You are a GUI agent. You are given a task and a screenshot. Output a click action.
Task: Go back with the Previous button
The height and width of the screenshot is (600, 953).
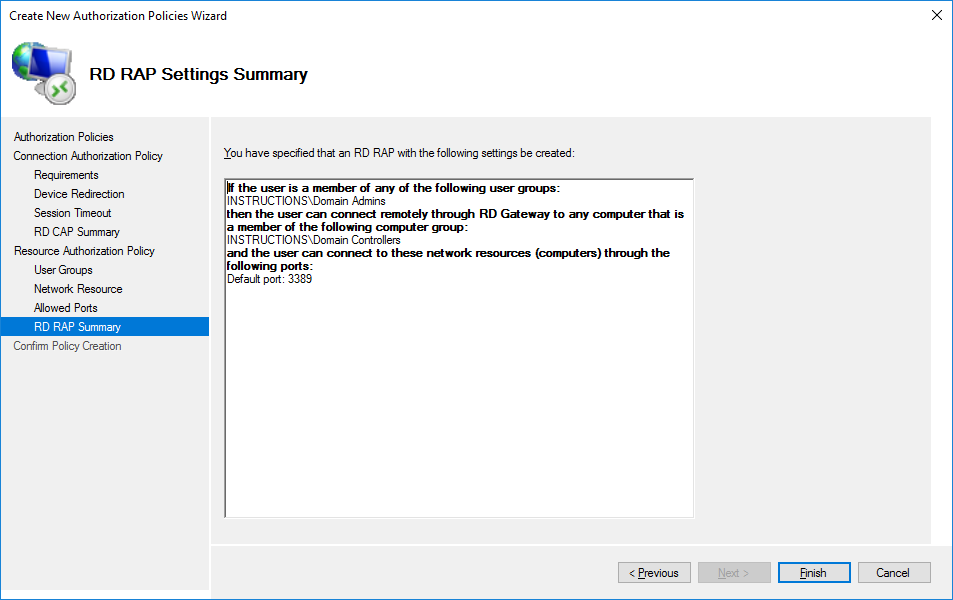coord(654,573)
